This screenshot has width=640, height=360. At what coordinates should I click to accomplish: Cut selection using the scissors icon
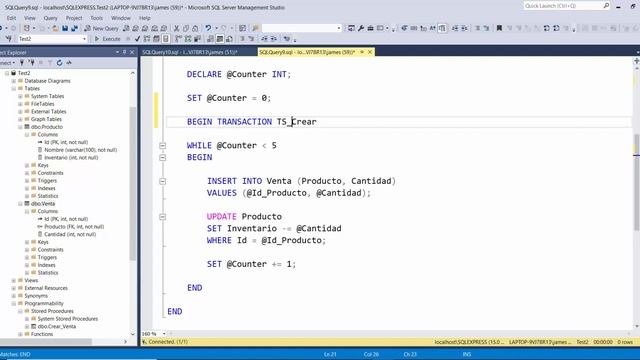click(176, 28)
